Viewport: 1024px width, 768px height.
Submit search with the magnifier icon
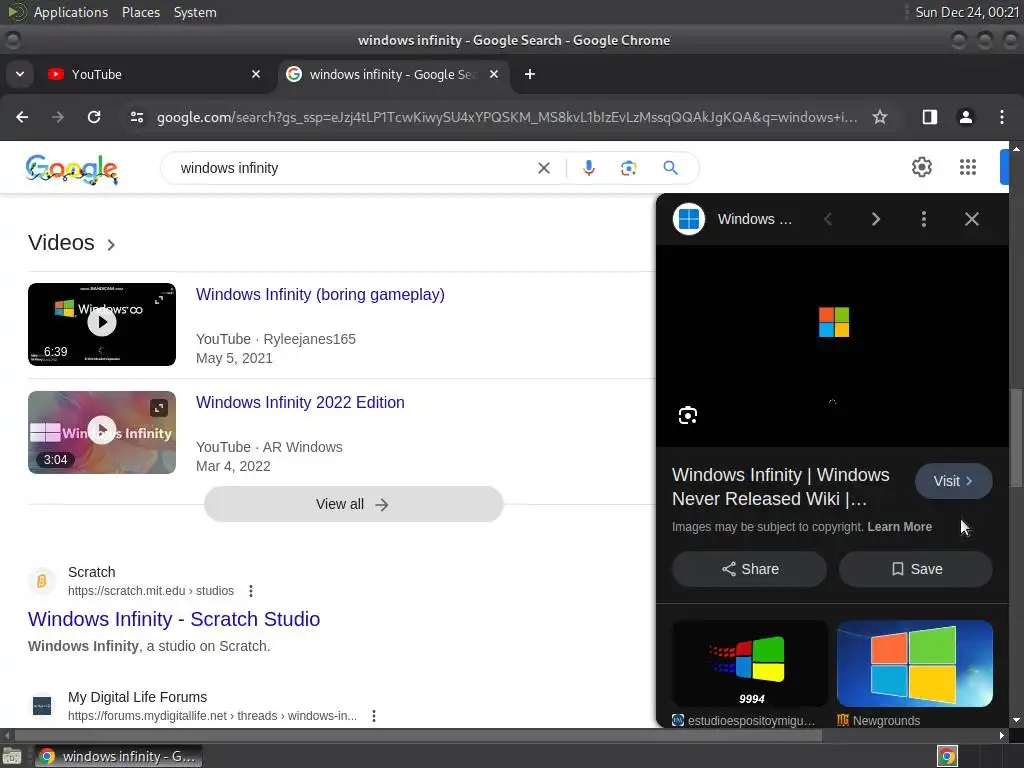tap(670, 168)
